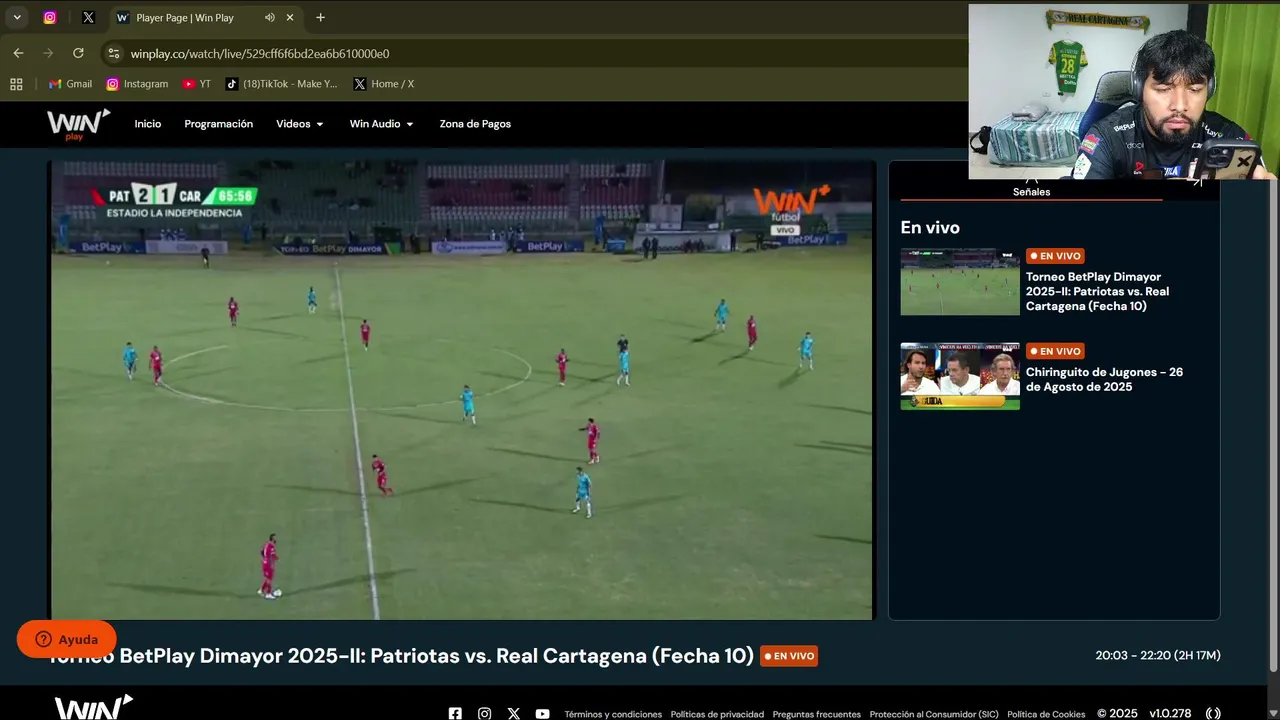Select the Player Page | Win Play tab
This screenshot has width=1280, height=720.
184,17
